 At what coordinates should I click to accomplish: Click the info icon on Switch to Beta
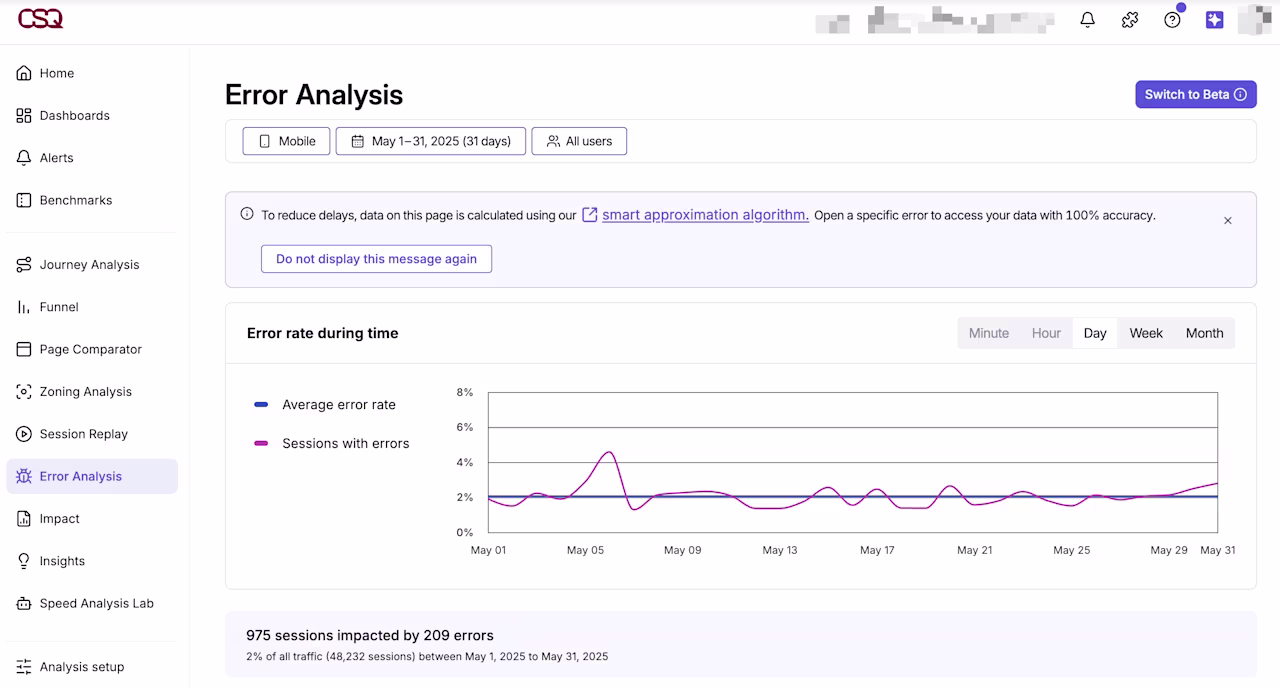tap(1241, 94)
